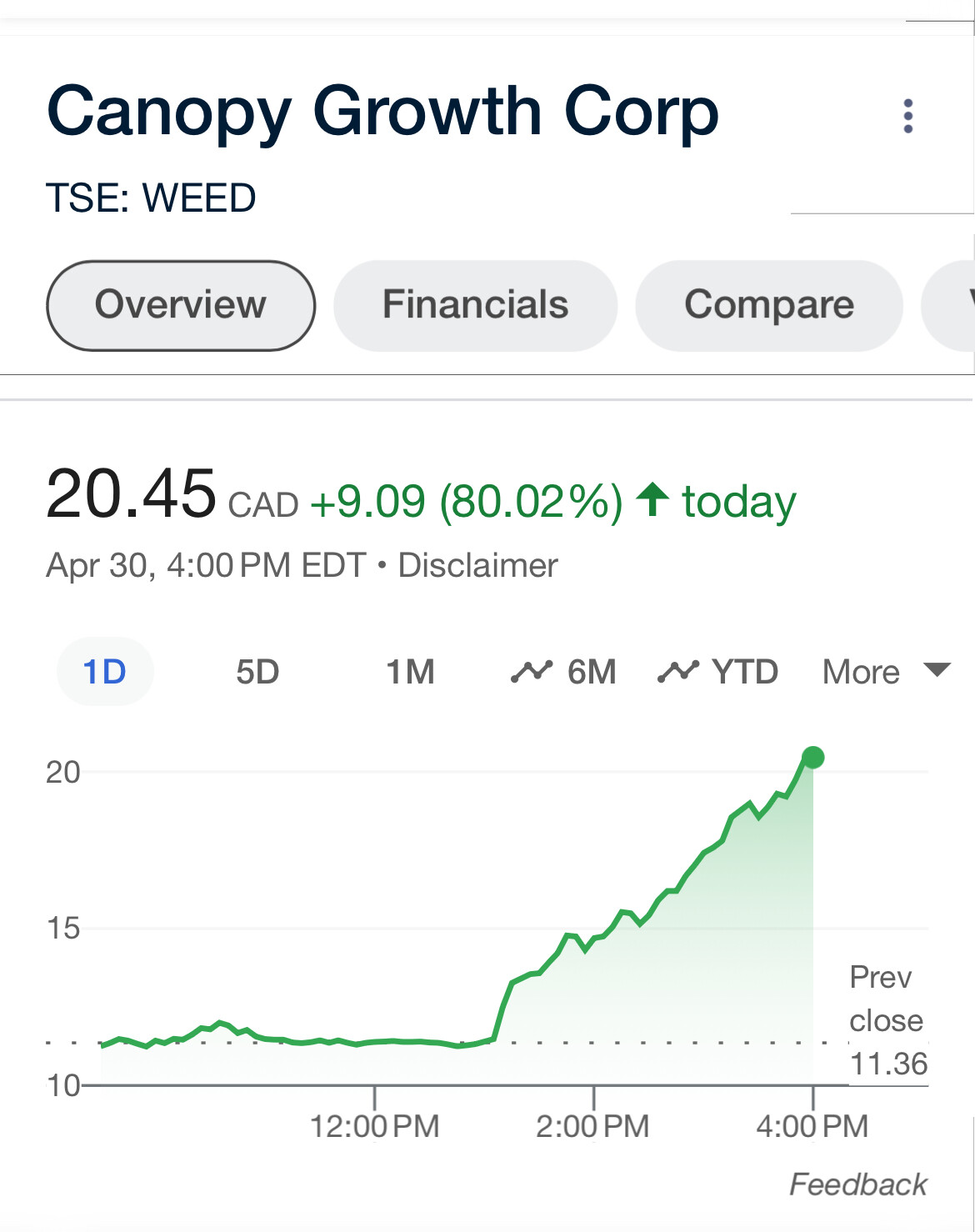The height and width of the screenshot is (1232, 975).
Task: Switch chart to 1M range
Action: [410, 672]
